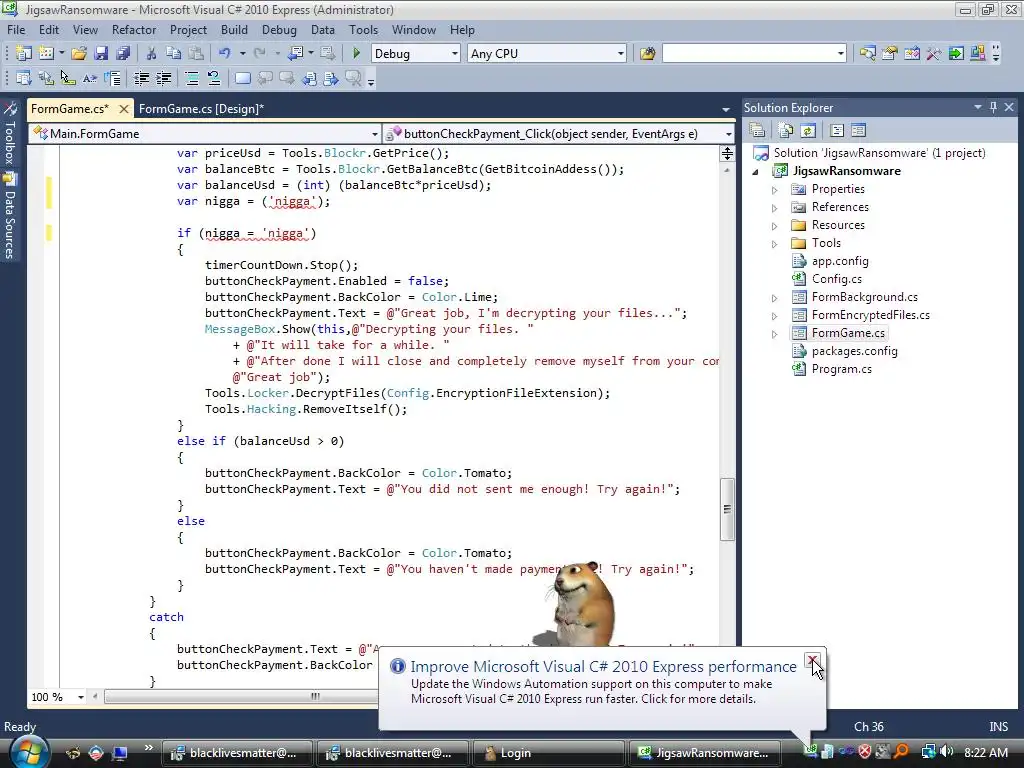Click the Cut scissors icon

click(152, 54)
